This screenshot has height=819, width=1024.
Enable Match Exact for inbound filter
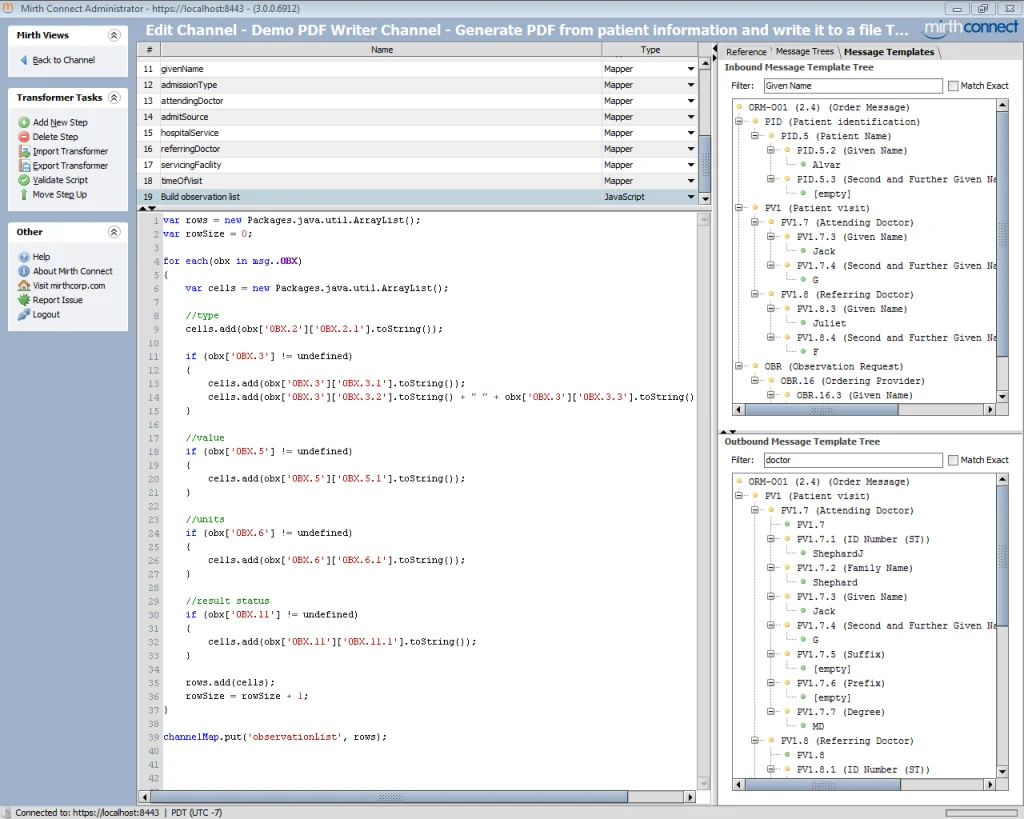point(953,86)
